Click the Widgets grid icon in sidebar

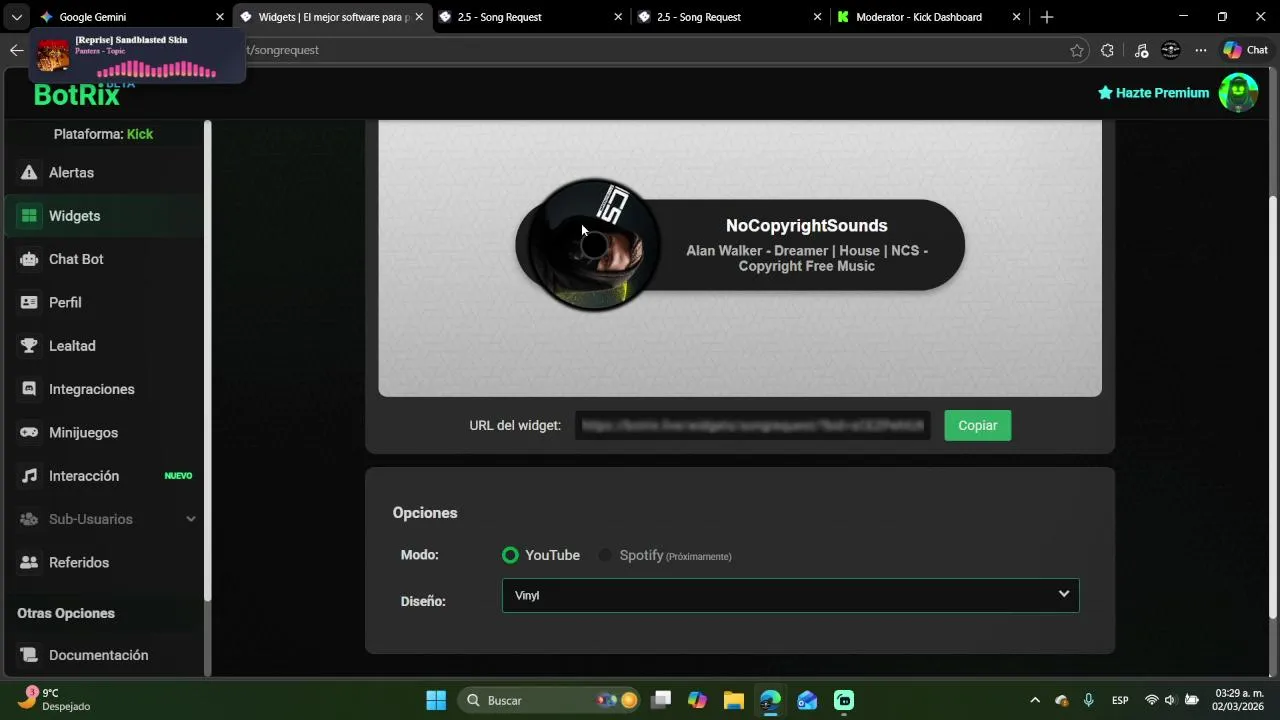(x=29, y=216)
